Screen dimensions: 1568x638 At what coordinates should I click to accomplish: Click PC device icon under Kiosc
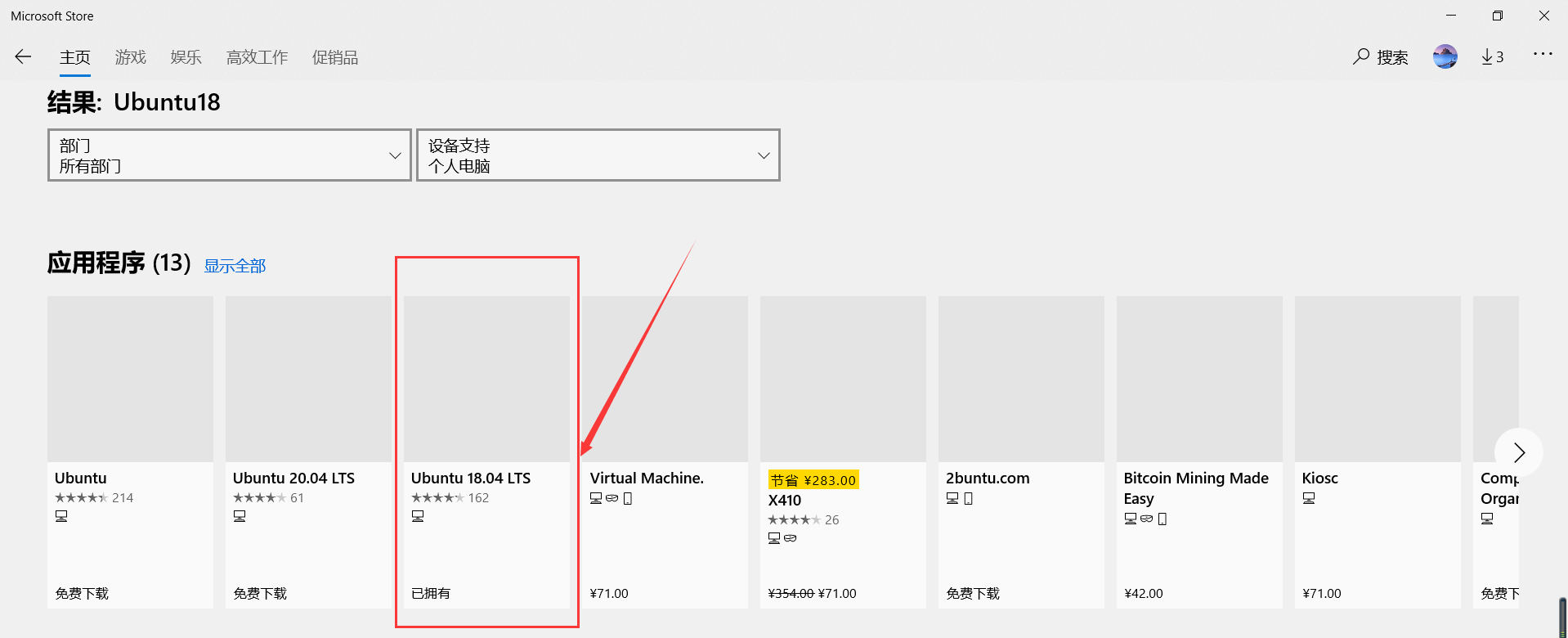tap(1309, 498)
